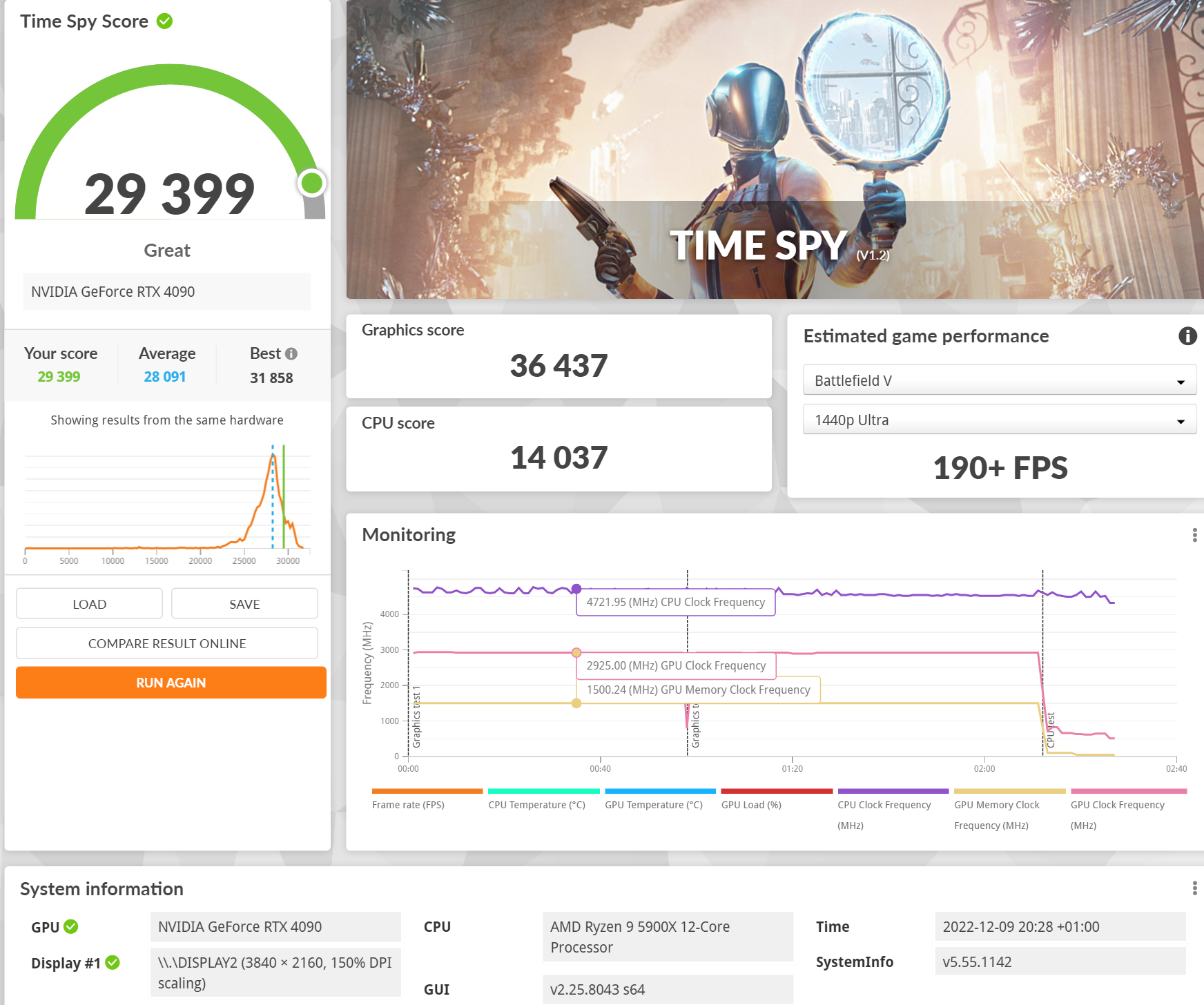Image resolution: width=1204 pixels, height=1005 pixels.
Task: Toggle the GPU Memory Clock Frequency legend entry
Action: click(1009, 809)
